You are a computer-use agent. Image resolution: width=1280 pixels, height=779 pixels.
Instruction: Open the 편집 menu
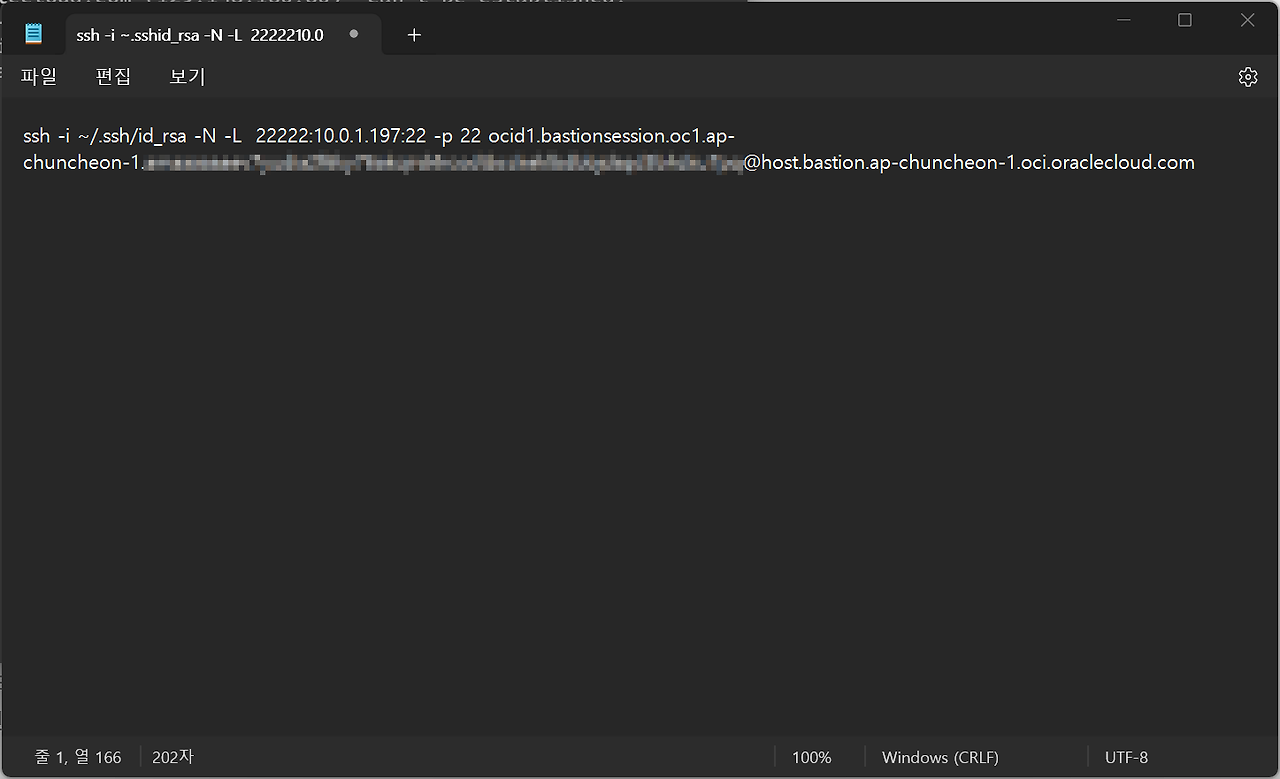(113, 77)
